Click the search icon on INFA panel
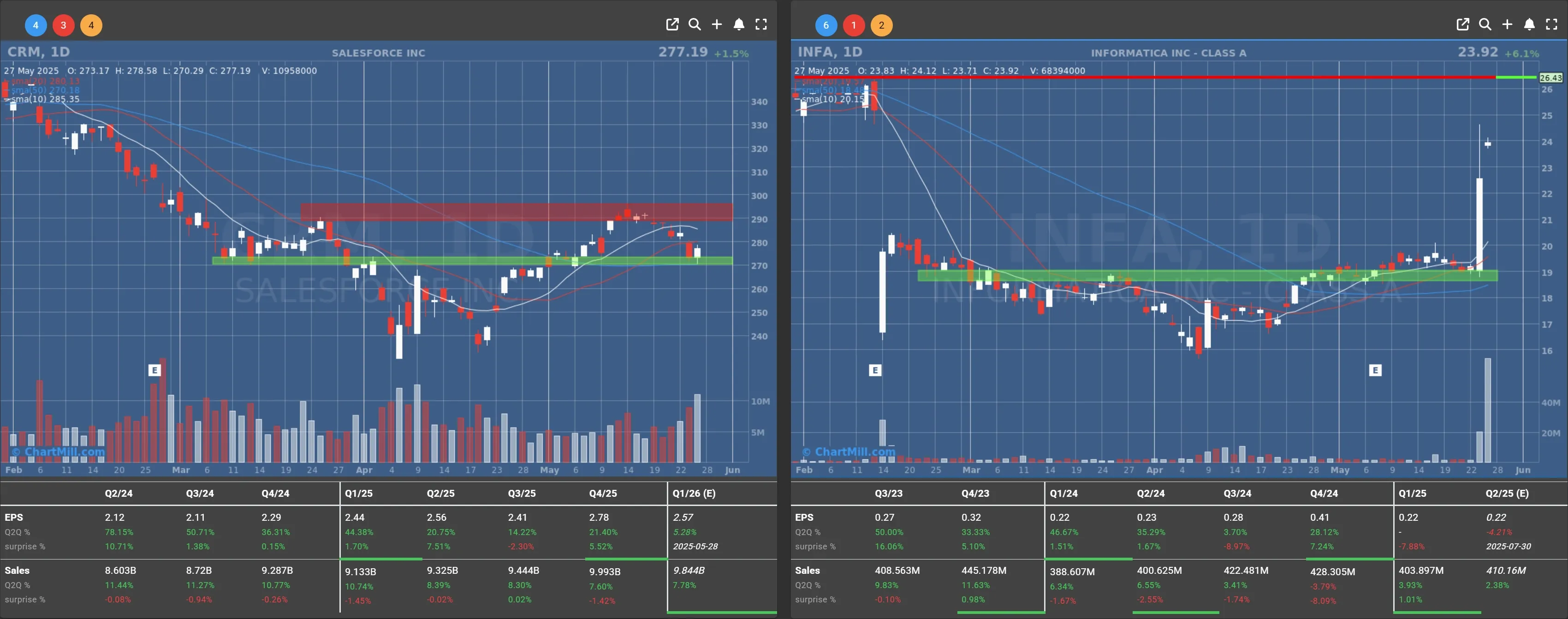The image size is (1568, 619). click(x=1485, y=24)
